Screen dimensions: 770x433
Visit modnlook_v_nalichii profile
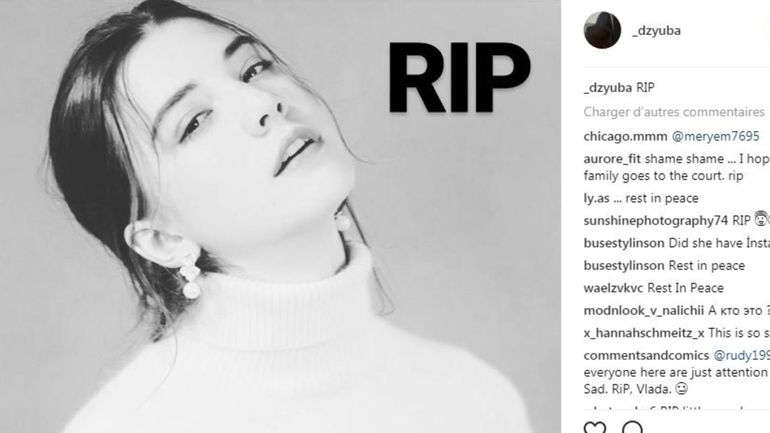pos(644,310)
